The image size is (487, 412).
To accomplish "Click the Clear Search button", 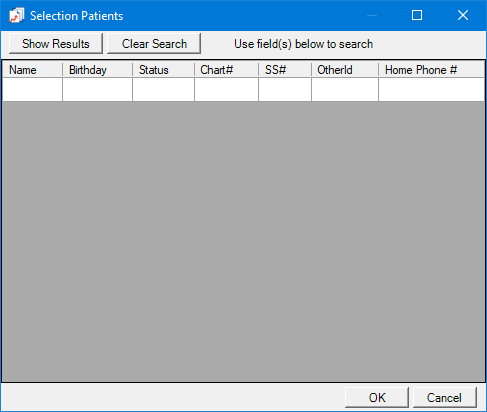I will point(154,43).
